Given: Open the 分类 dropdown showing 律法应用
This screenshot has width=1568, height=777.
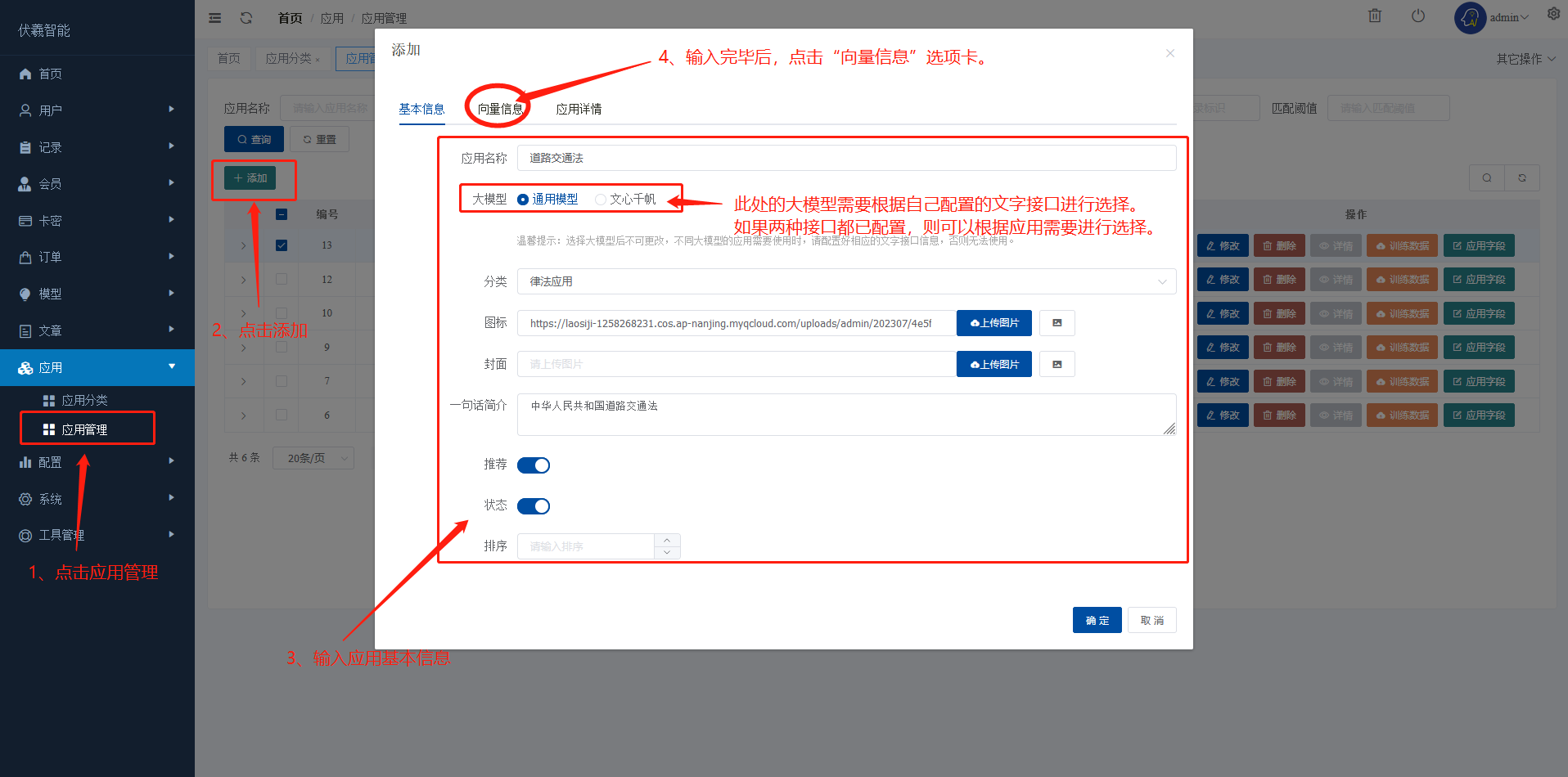Looking at the screenshot, I should 846,281.
